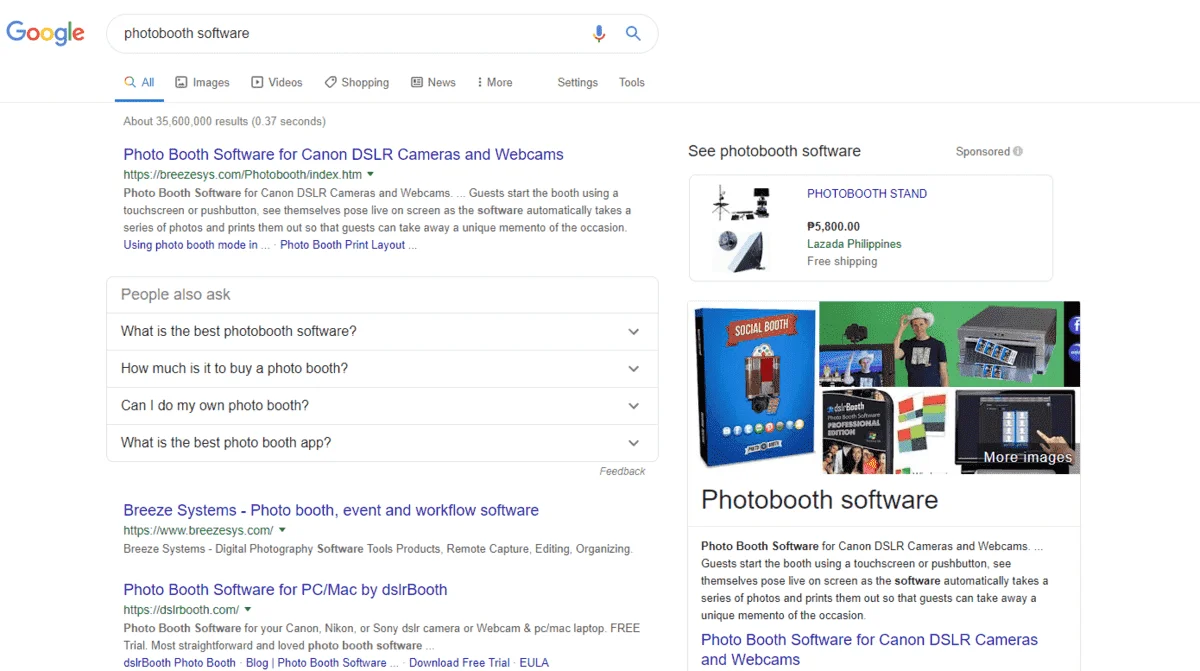This screenshot has height=671, width=1200.
Task: Expand 'Can I do my own photo booth?'
Action: pyautogui.click(x=382, y=406)
